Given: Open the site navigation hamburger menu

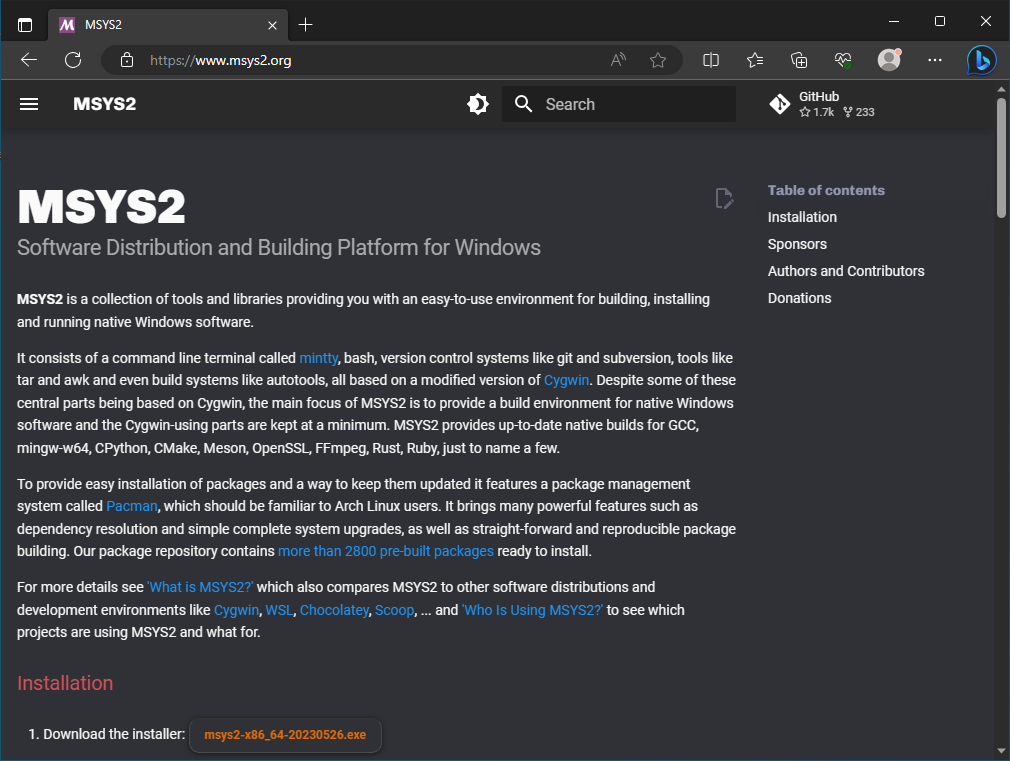Looking at the screenshot, I should (29, 104).
